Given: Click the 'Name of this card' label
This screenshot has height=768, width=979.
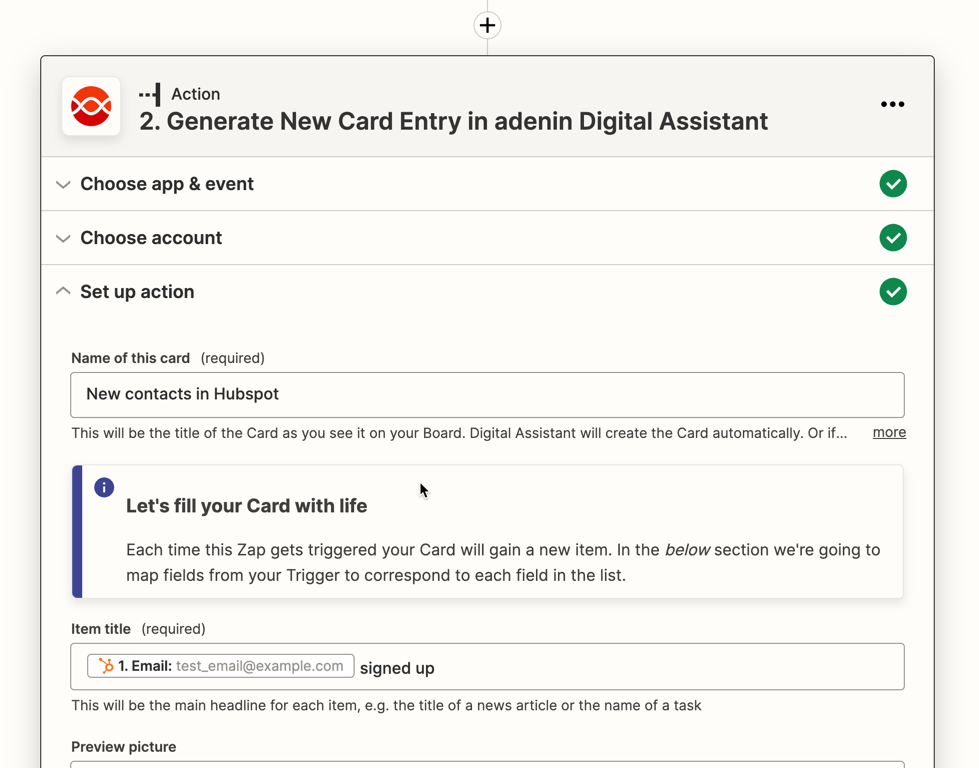Looking at the screenshot, I should click(x=130, y=358).
